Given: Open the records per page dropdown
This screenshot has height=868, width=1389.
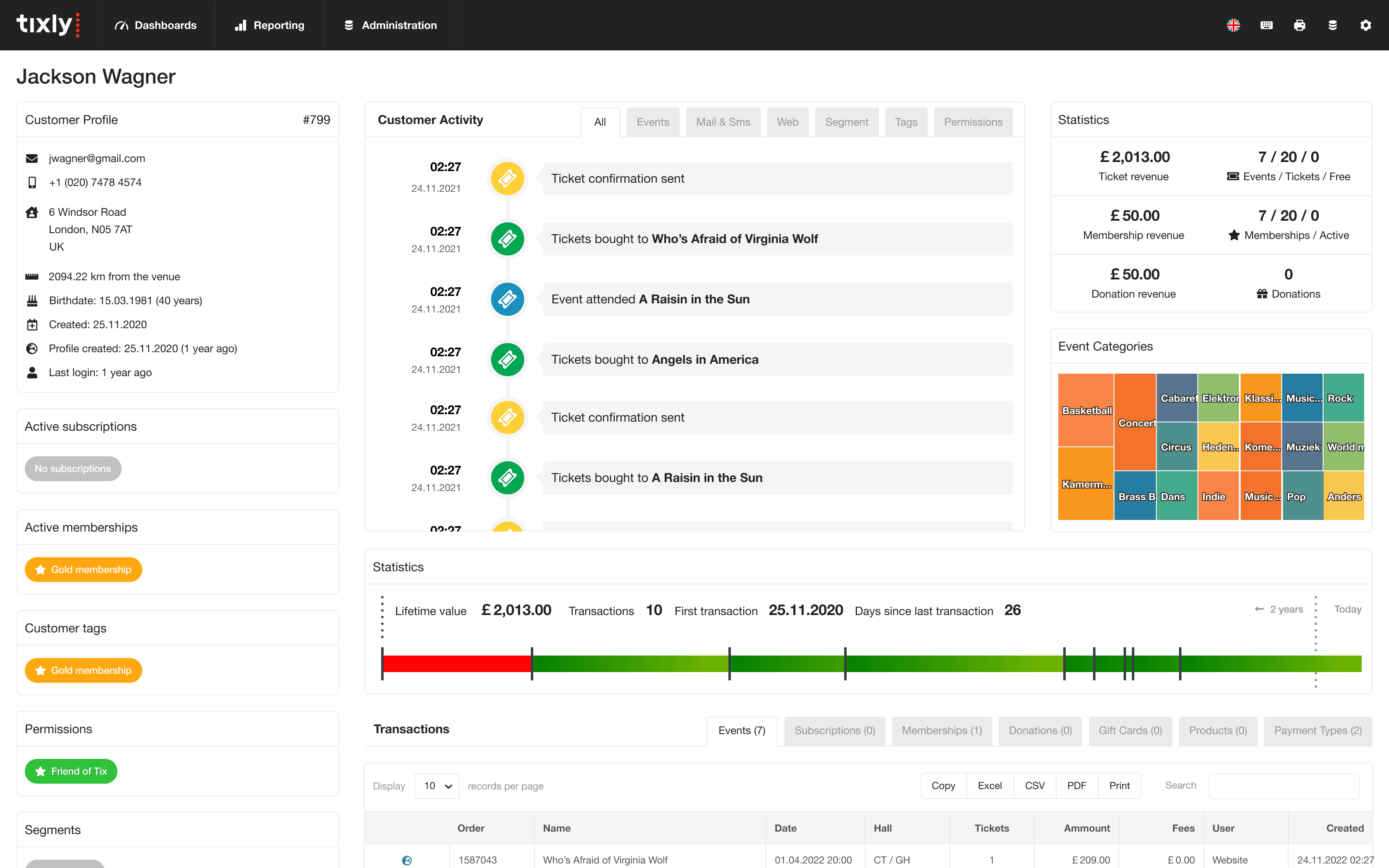Looking at the screenshot, I should coord(437,785).
